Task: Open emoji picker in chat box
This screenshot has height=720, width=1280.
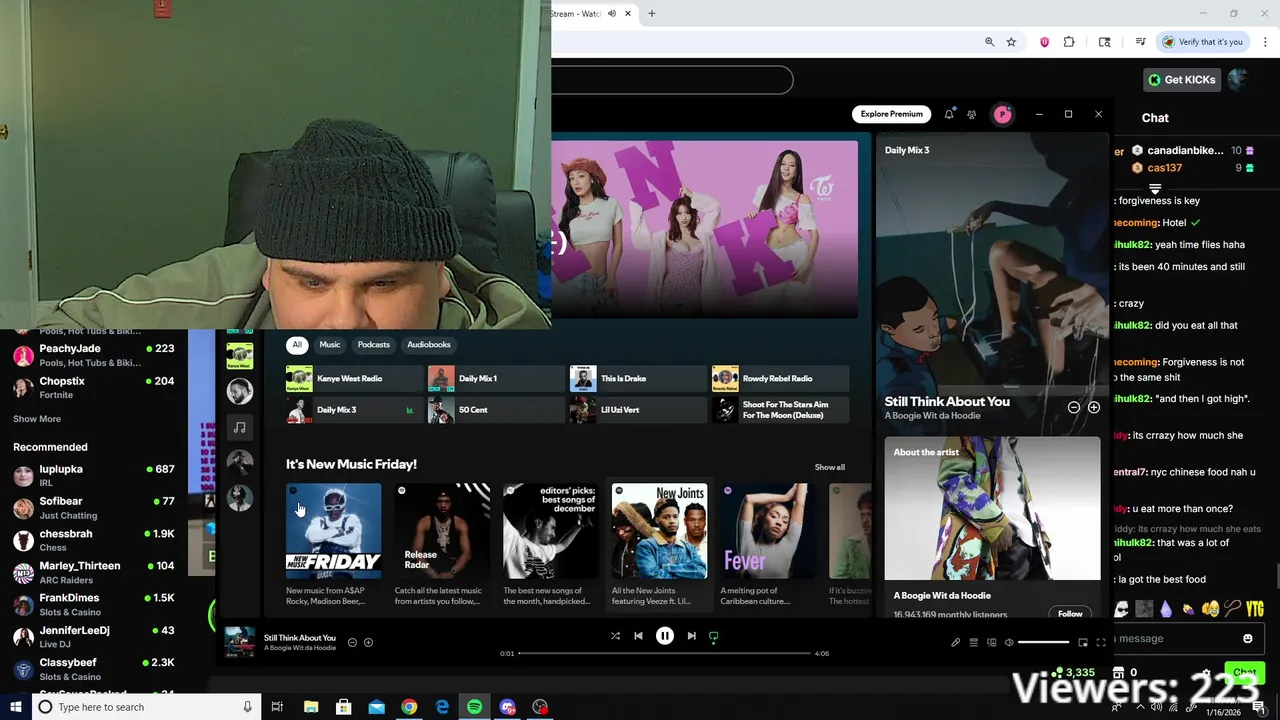Action: (x=1247, y=638)
